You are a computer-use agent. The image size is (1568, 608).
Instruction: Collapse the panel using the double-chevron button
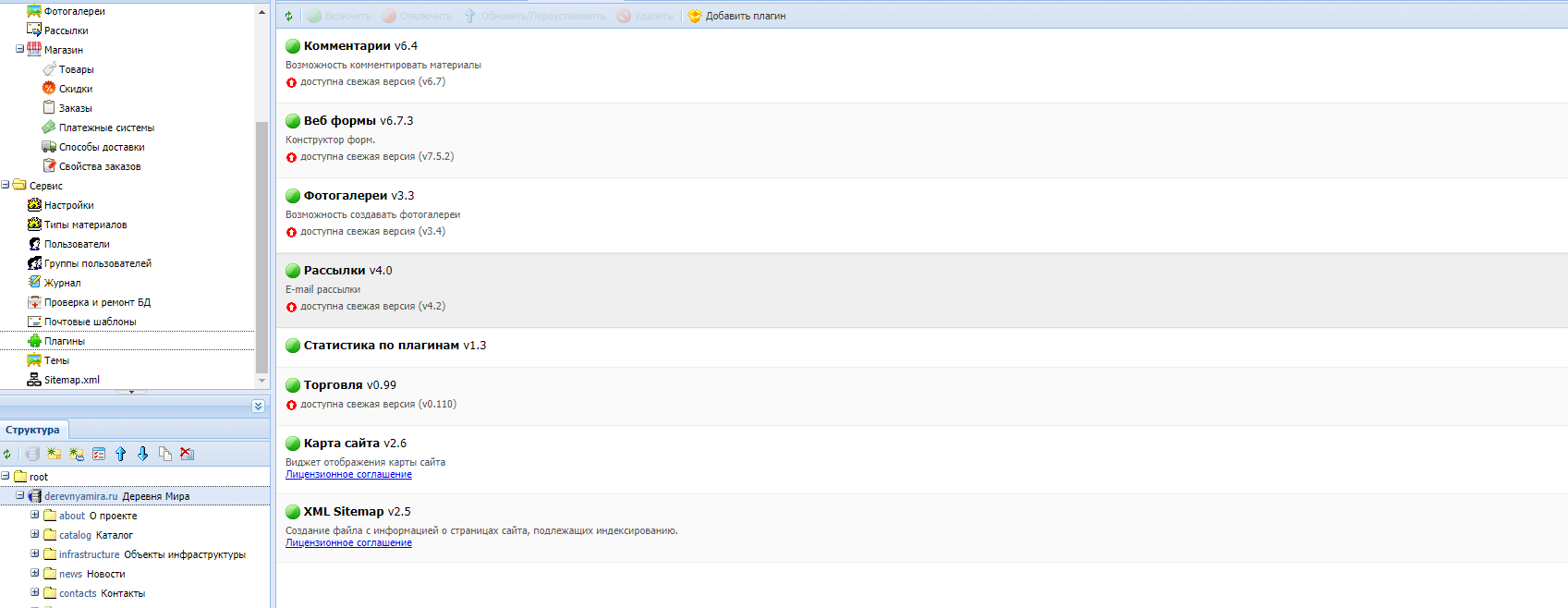(x=258, y=407)
